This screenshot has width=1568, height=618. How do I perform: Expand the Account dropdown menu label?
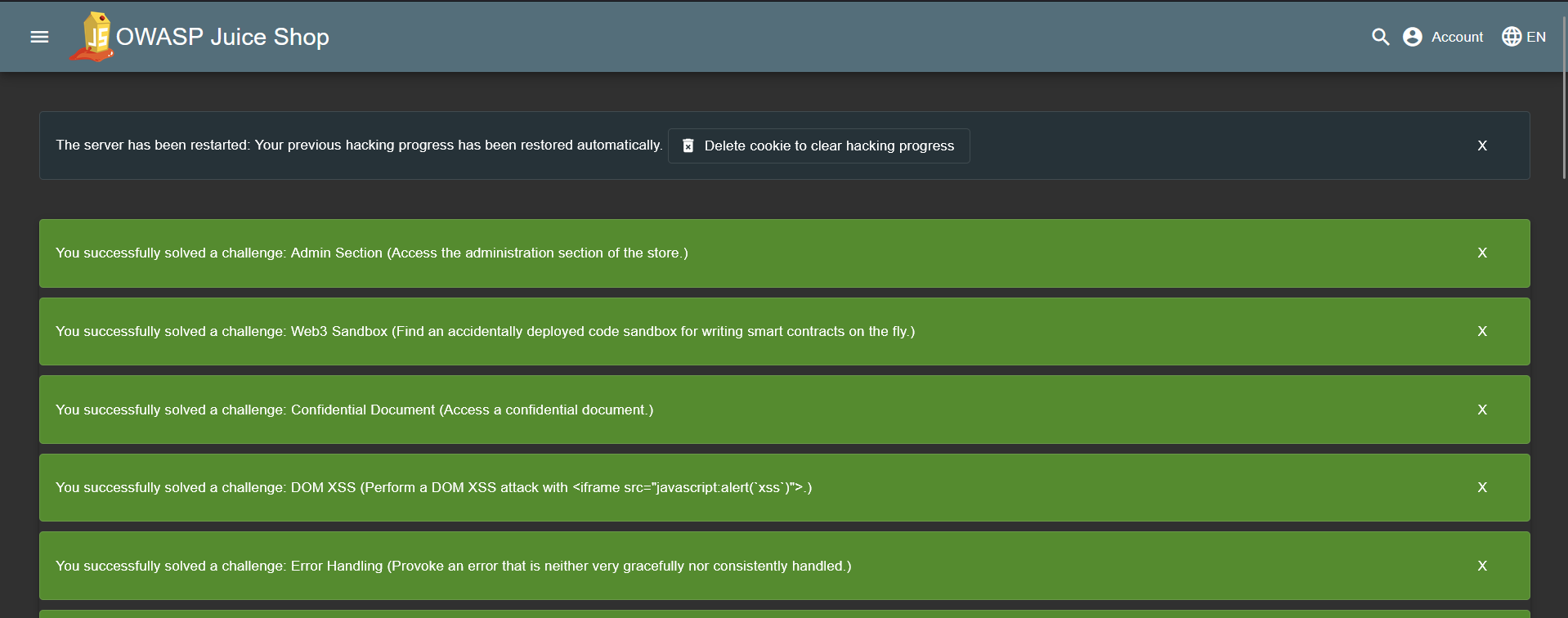pos(1457,37)
